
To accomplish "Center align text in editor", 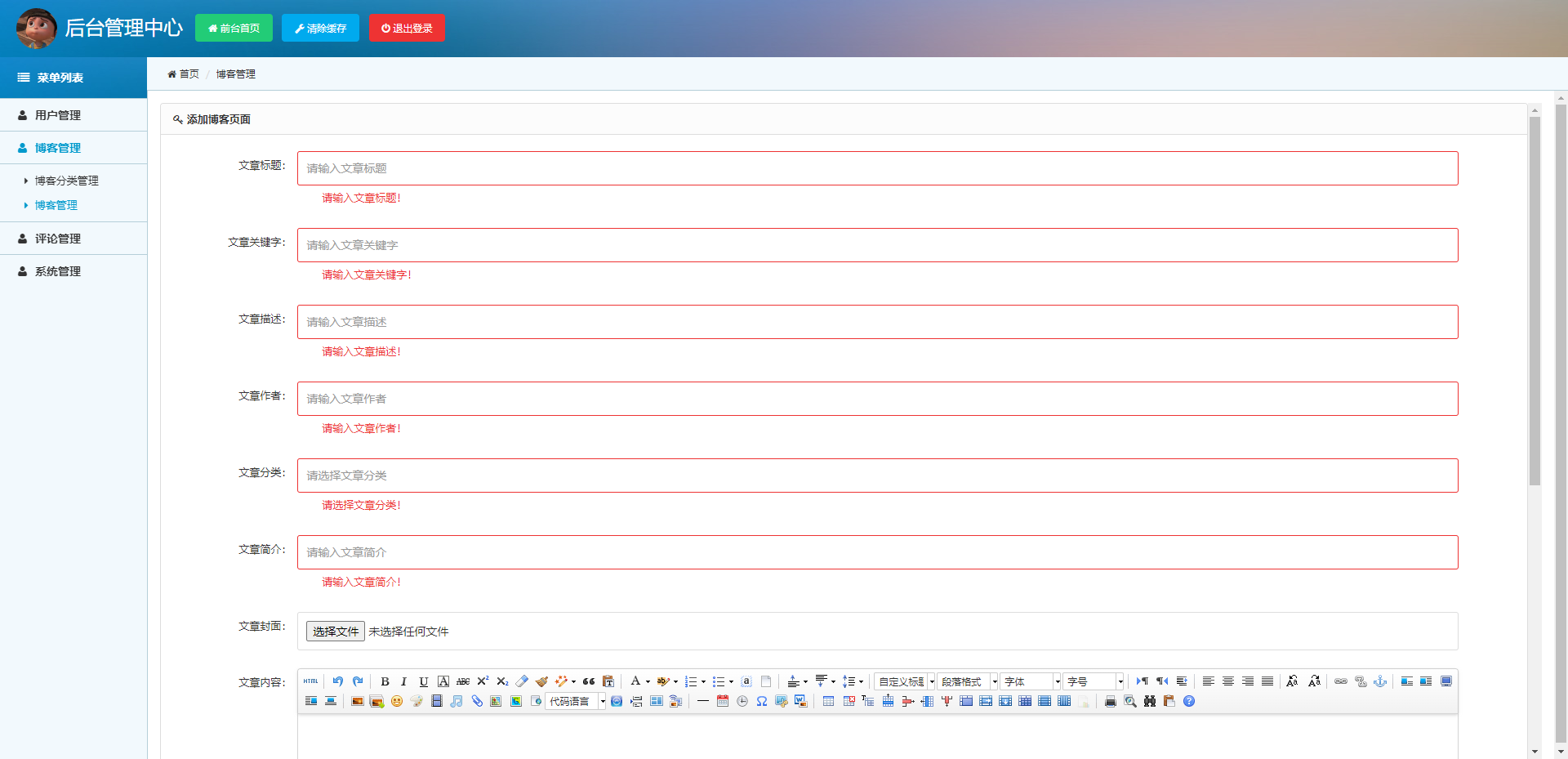I will 1228,681.
